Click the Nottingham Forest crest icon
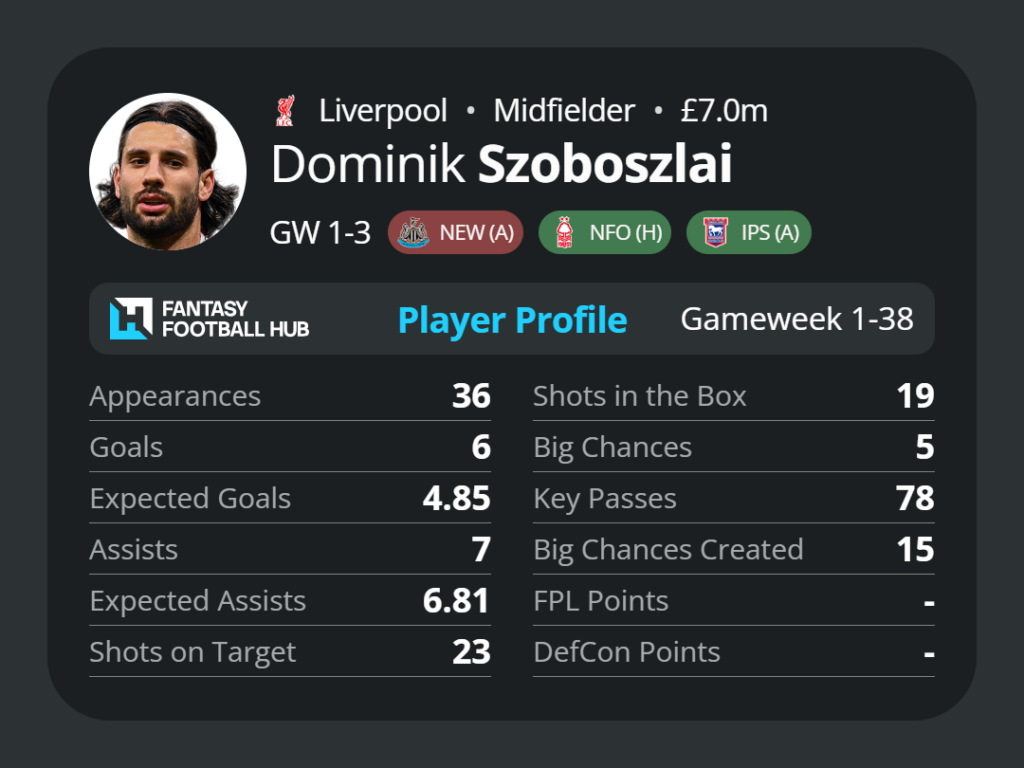 tap(564, 232)
